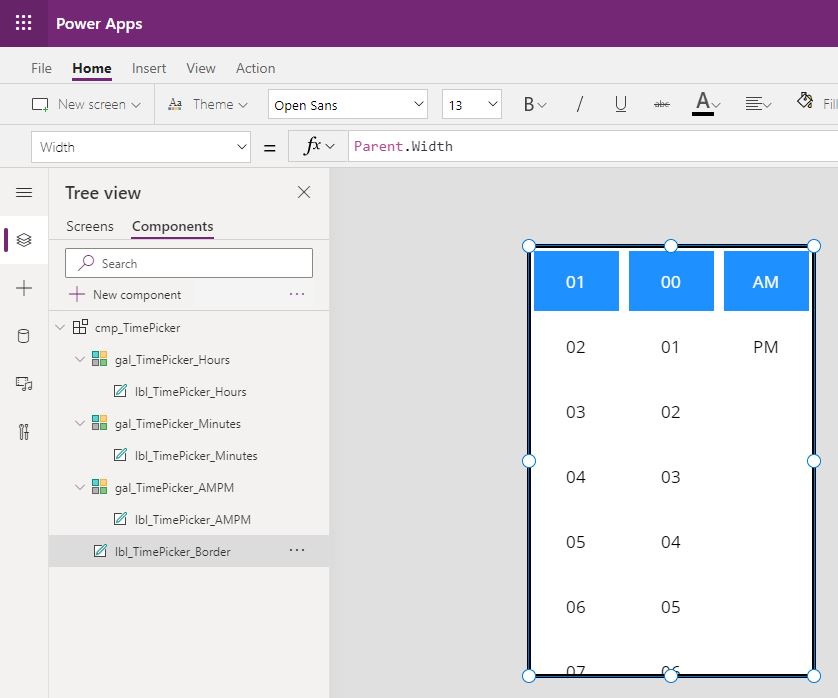Toggle underline formatting

coord(620,104)
